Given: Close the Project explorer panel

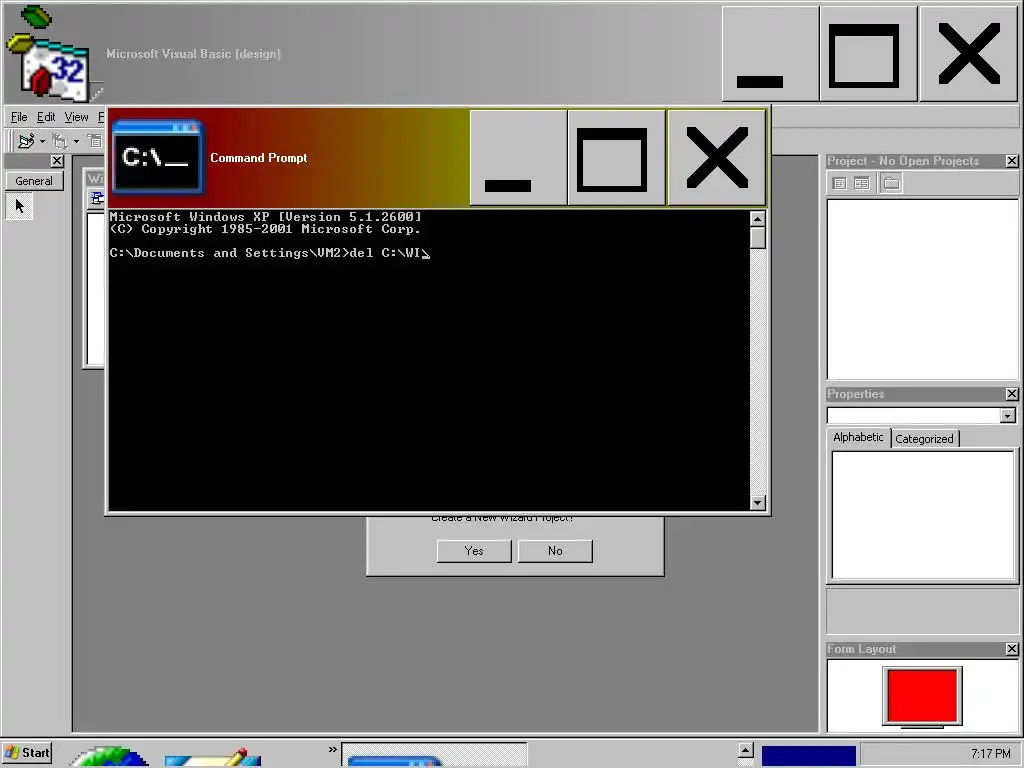Looking at the screenshot, I should [x=1012, y=161].
